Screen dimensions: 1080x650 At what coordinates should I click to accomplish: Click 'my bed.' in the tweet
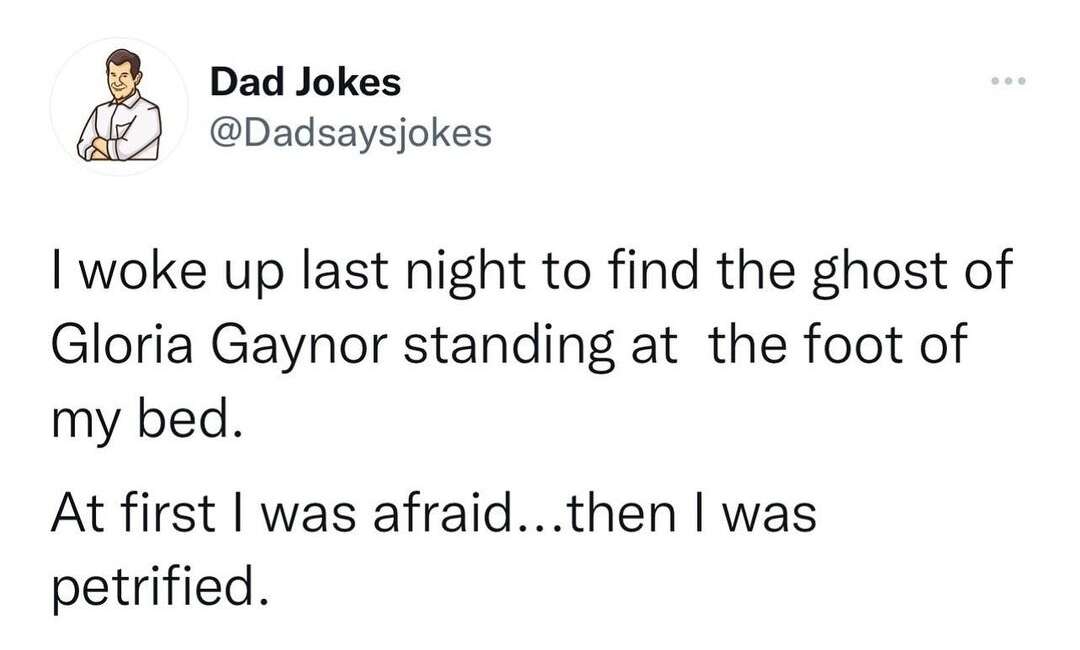point(146,421)
